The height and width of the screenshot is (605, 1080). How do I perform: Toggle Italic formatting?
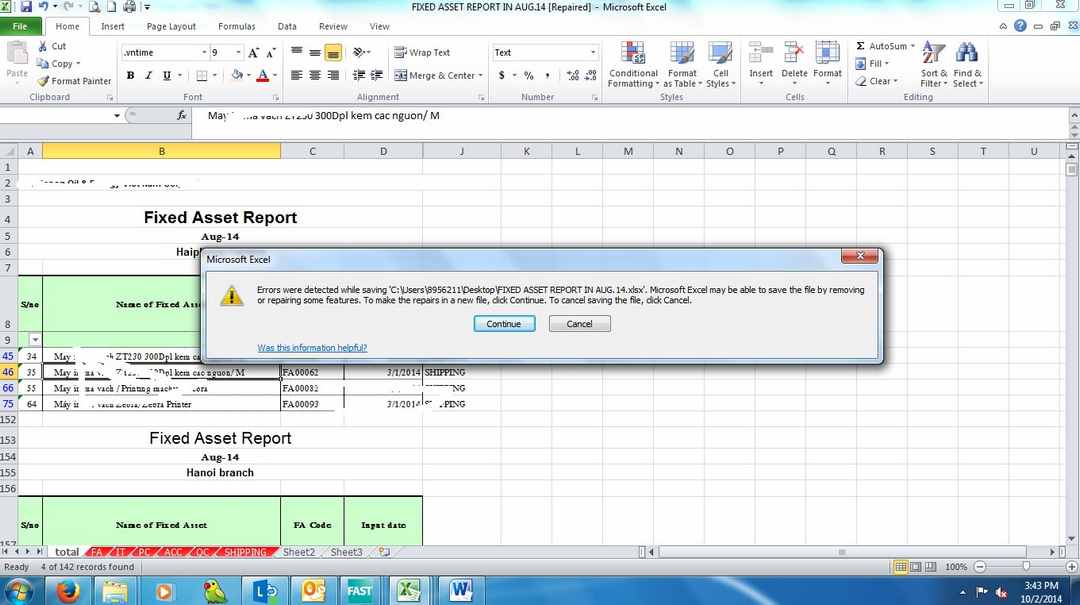click(148, 75)
